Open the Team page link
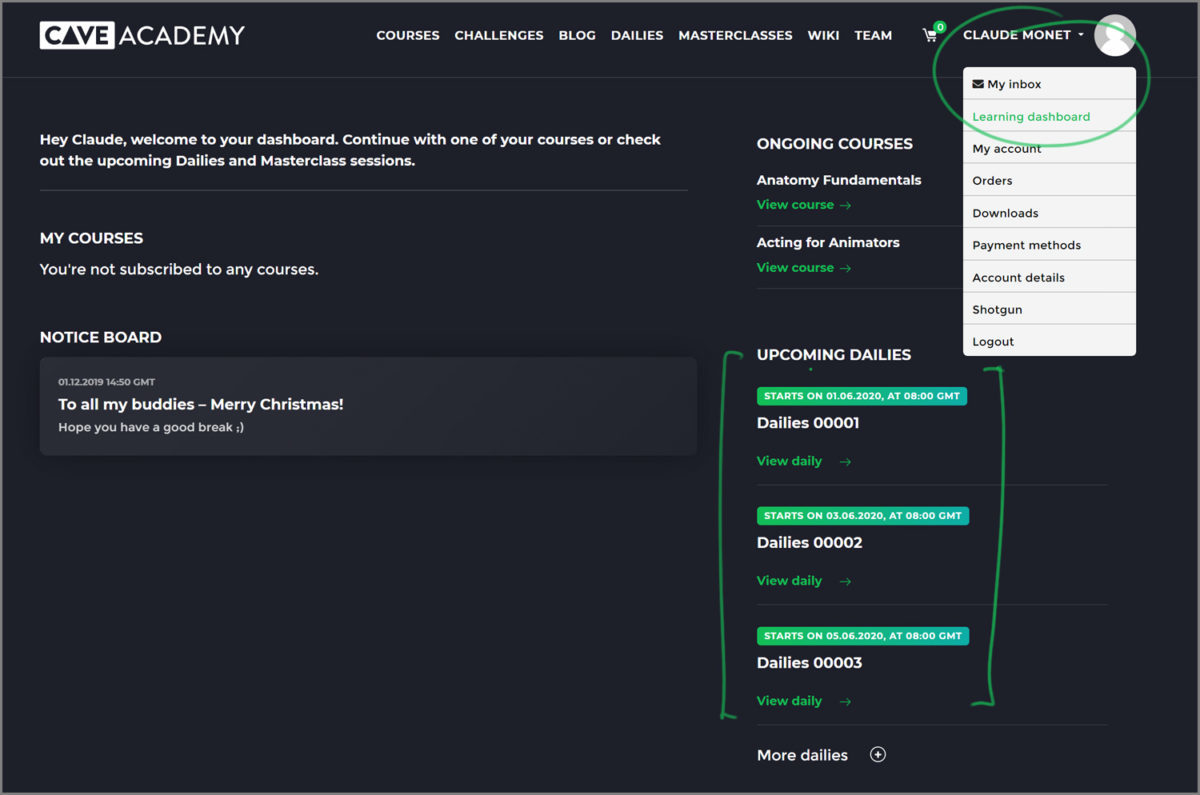This screenshot has width=1200, height=795. tap(873, 35)
